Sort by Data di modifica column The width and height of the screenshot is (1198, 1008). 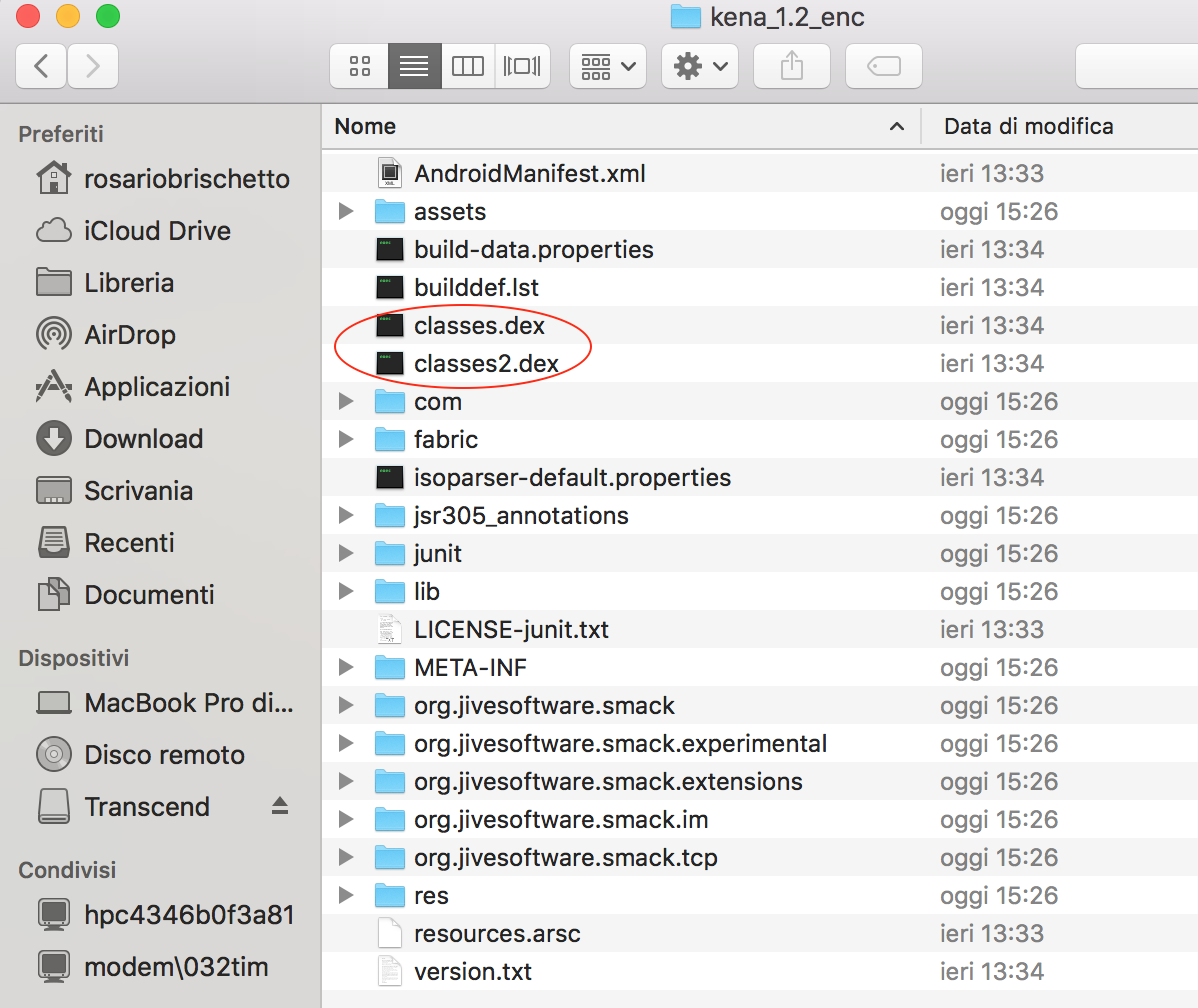click(1028, 126)
